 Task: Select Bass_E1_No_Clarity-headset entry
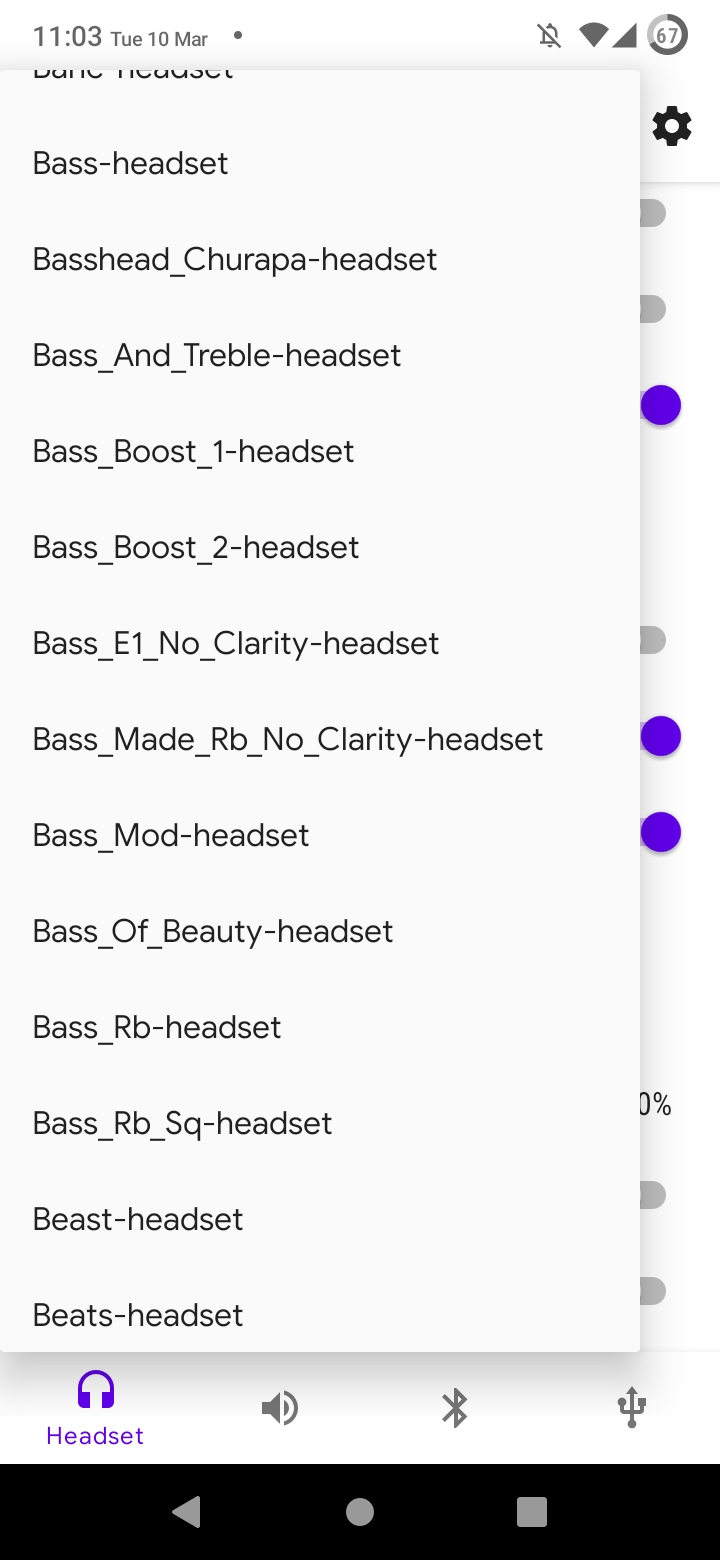[320, 643]
